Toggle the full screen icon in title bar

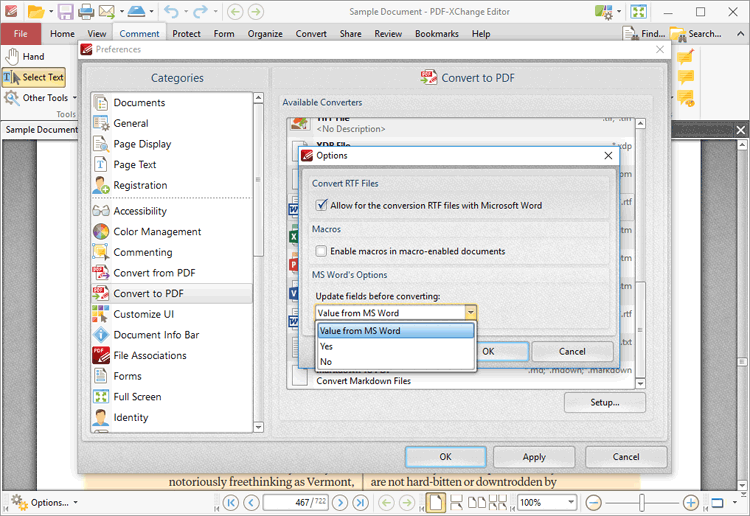(639, 11)
